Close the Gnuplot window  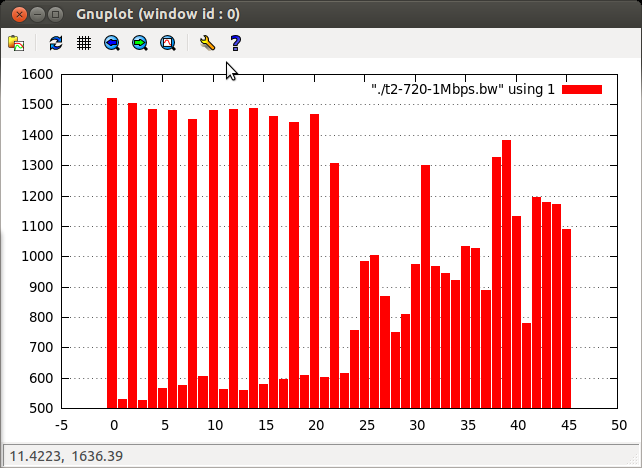(17, 14)
